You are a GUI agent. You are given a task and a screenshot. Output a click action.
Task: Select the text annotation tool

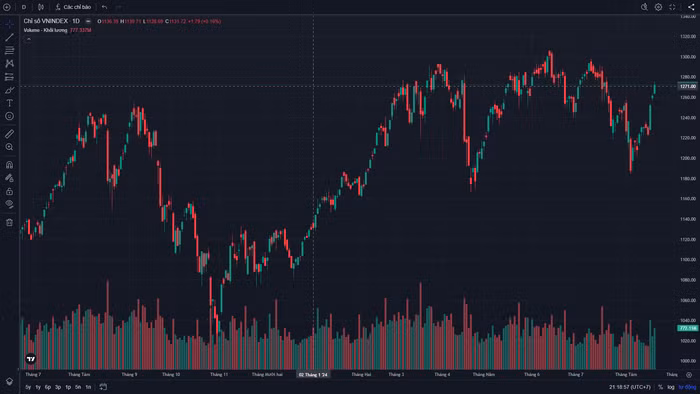pos(9,103)
